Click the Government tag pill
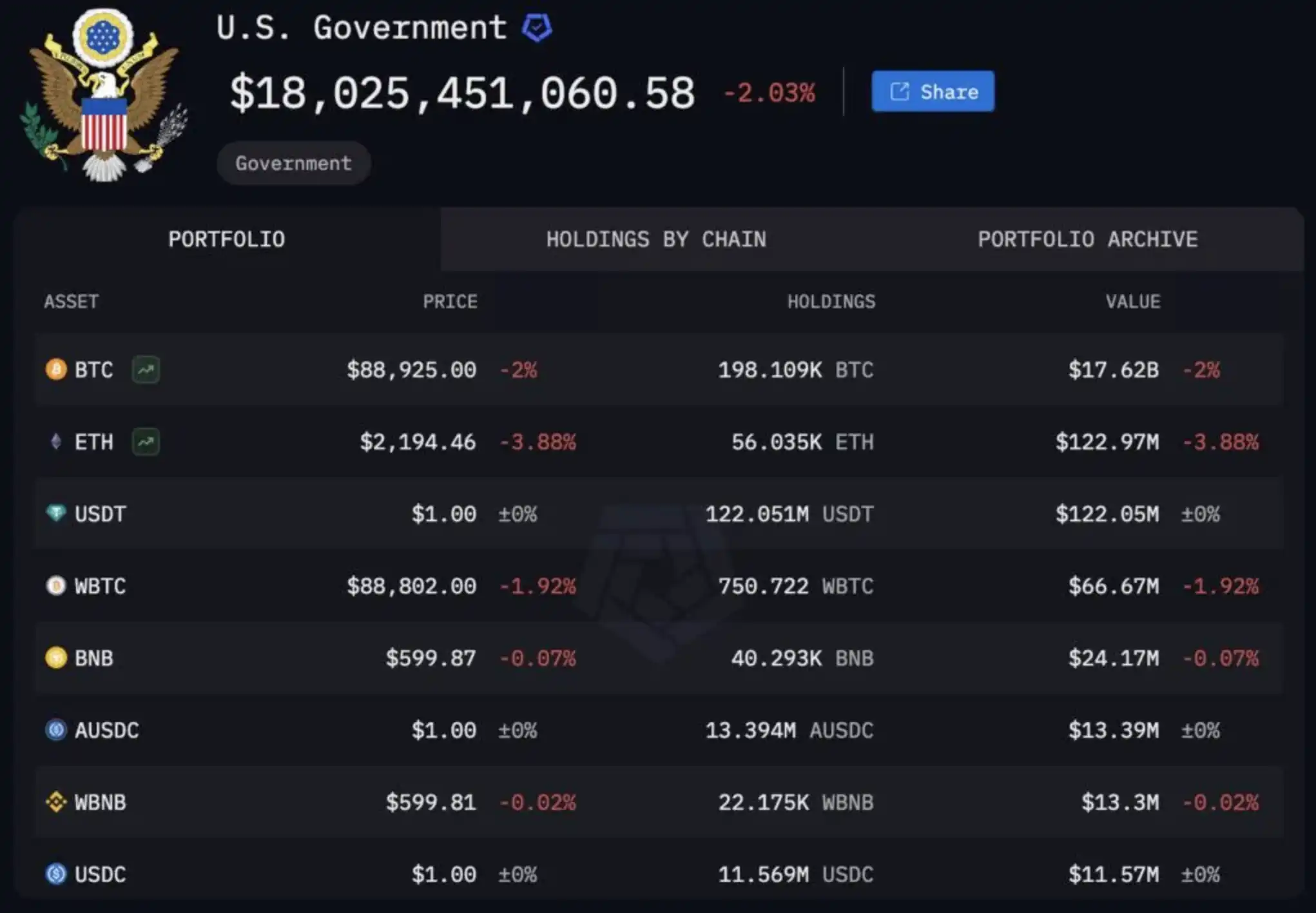Image resolution: width=1316 pixels, height=913 pixels. [x=293, y=163]
